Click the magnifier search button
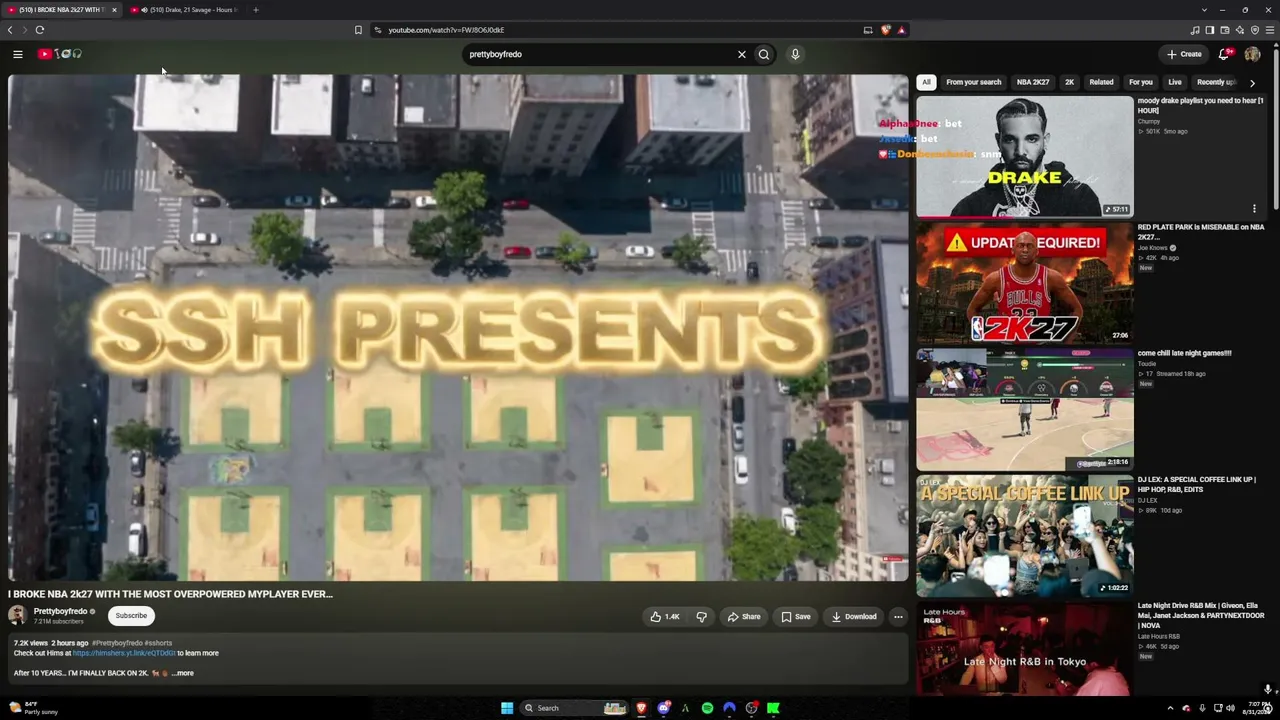Image resolution: width=1280 pixels, height=720 pixels. pos(764,54)
